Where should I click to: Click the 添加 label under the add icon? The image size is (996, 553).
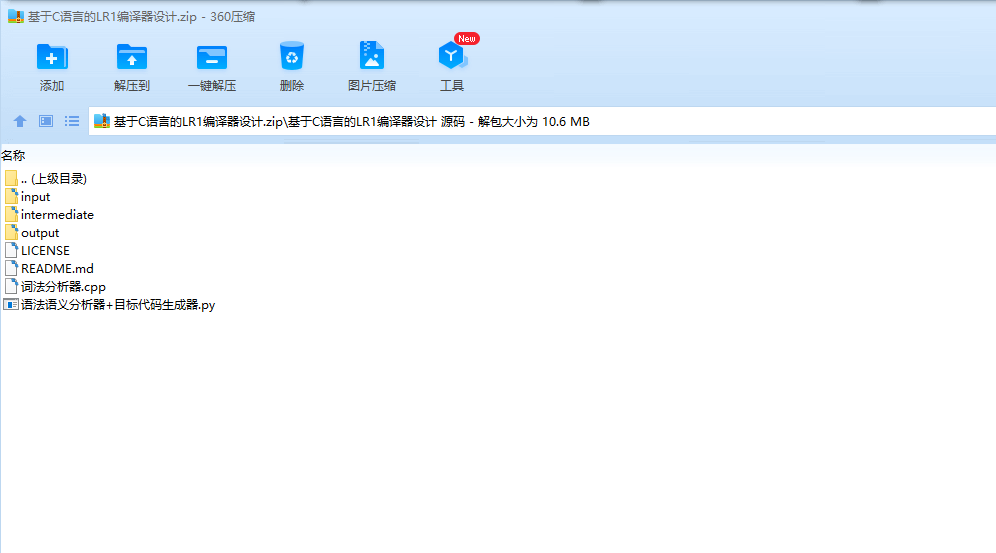[x=52, y=86]
